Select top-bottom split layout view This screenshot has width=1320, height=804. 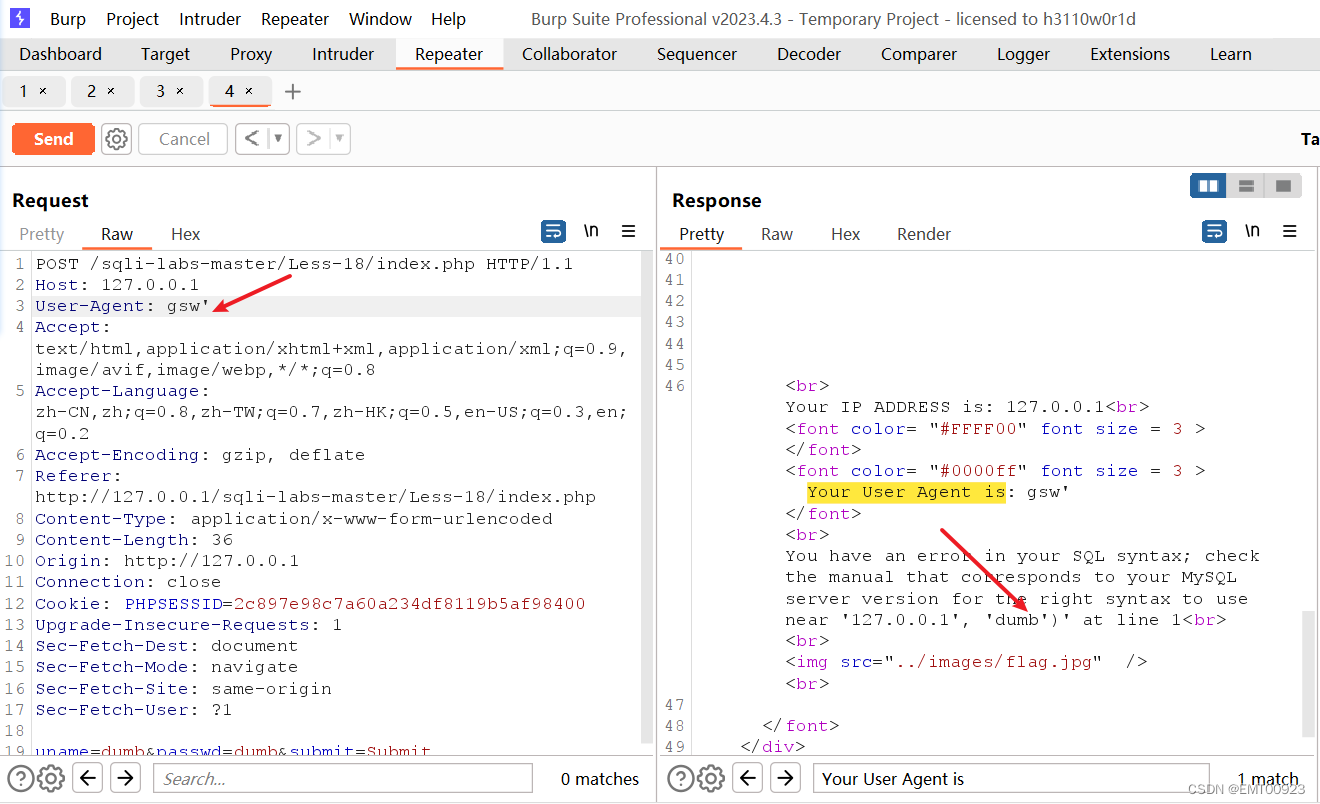(x=1246, y=186)
